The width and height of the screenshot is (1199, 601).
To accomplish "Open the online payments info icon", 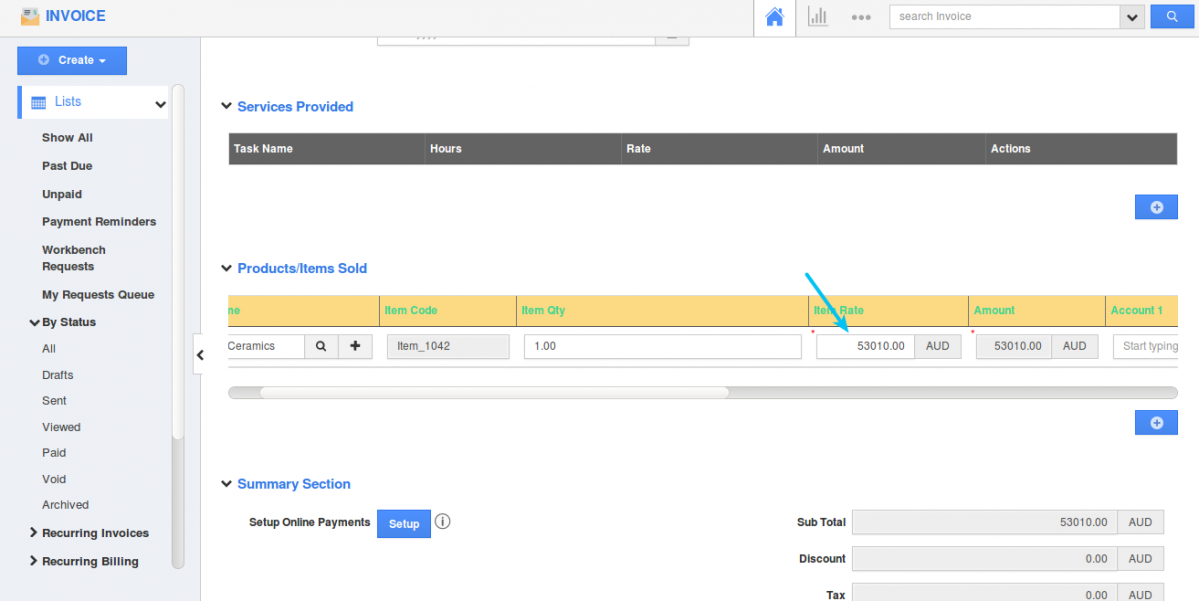I will click(x=443, y=522).
